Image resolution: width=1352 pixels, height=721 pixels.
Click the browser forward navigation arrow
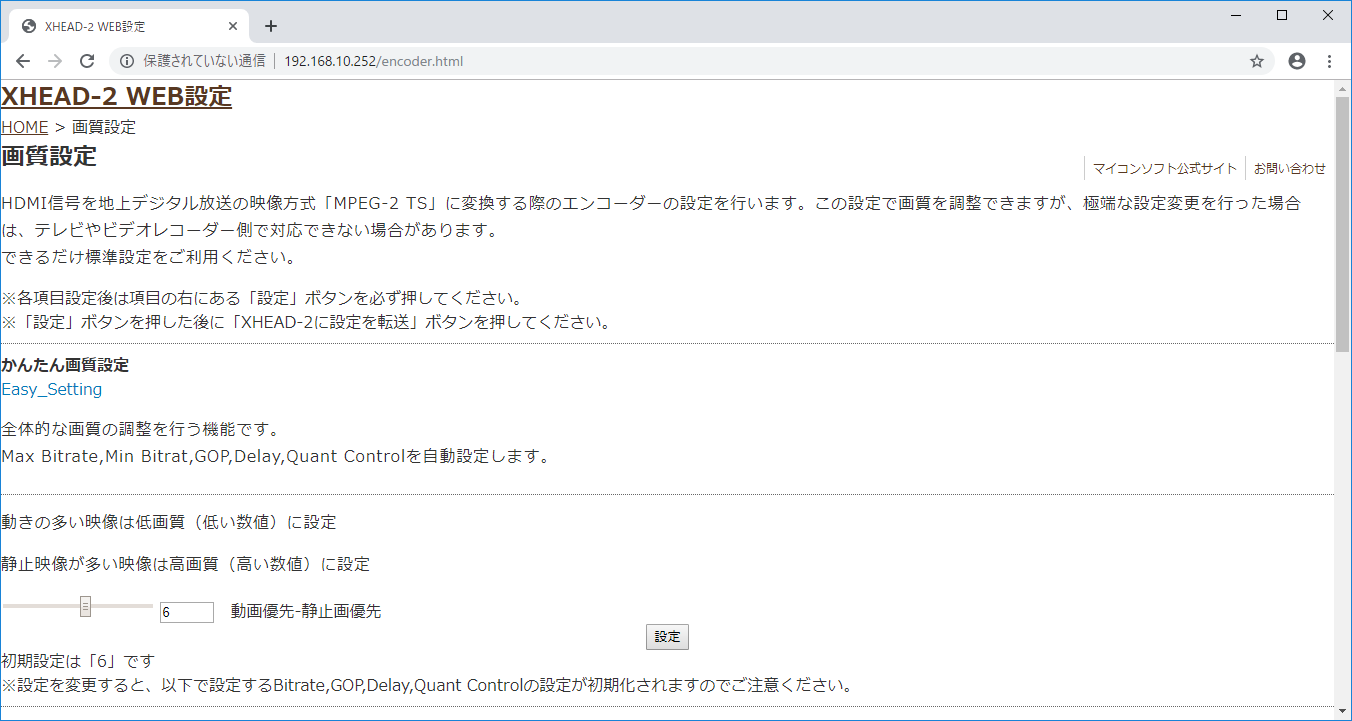55,60
